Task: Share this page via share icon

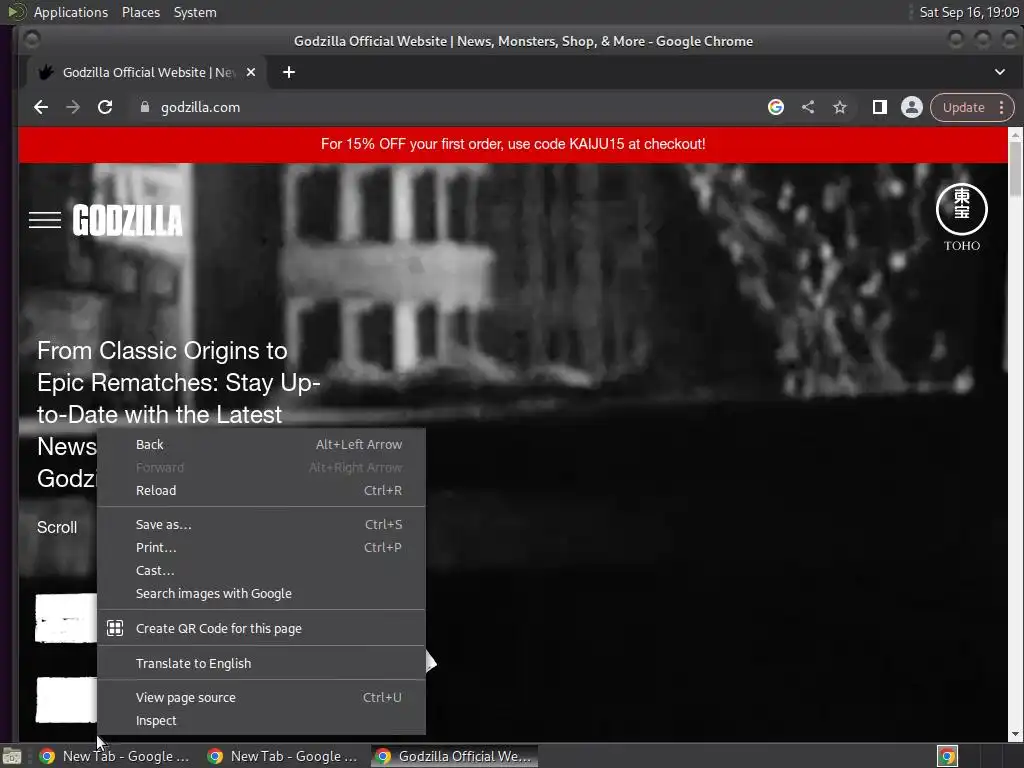Action: 808,107
